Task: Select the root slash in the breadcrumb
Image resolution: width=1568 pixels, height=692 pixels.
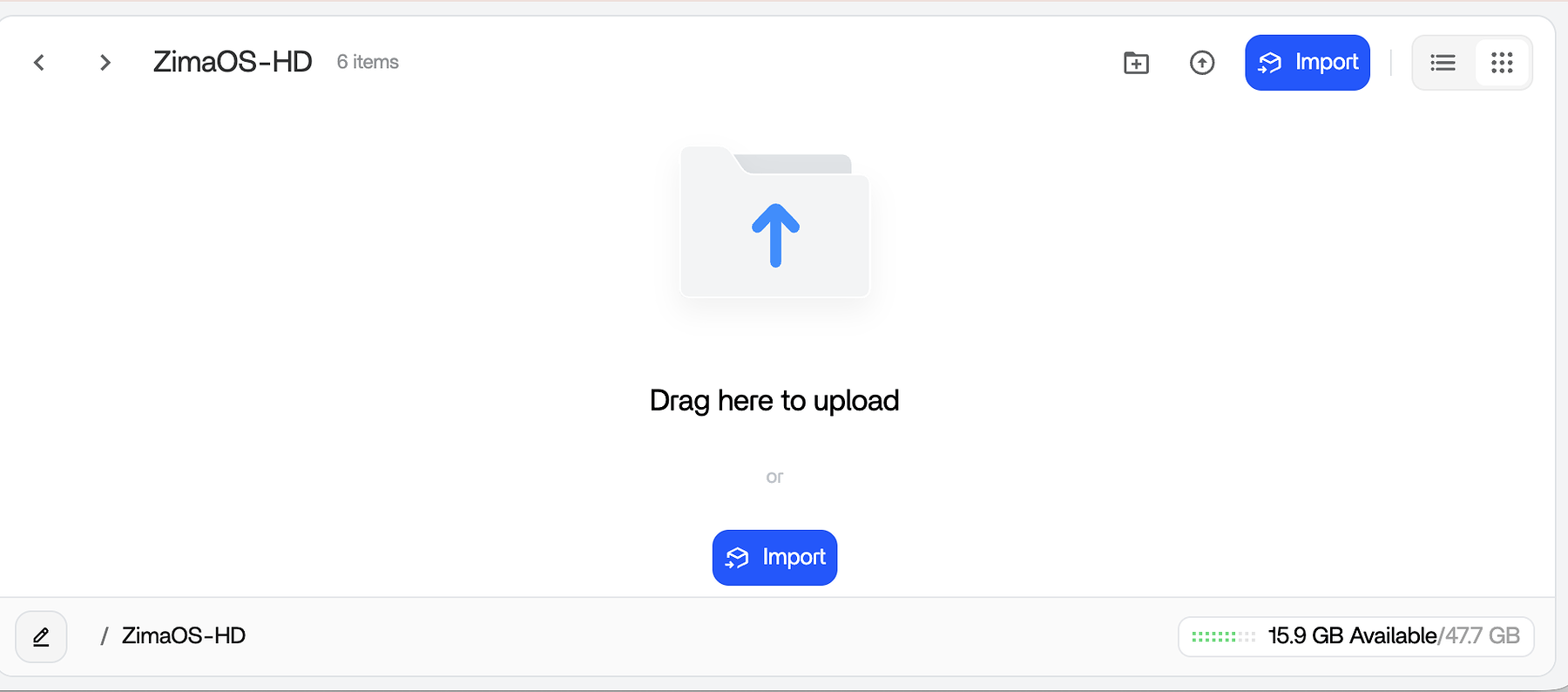Action: pyautogui.click(x=105, y=636)
